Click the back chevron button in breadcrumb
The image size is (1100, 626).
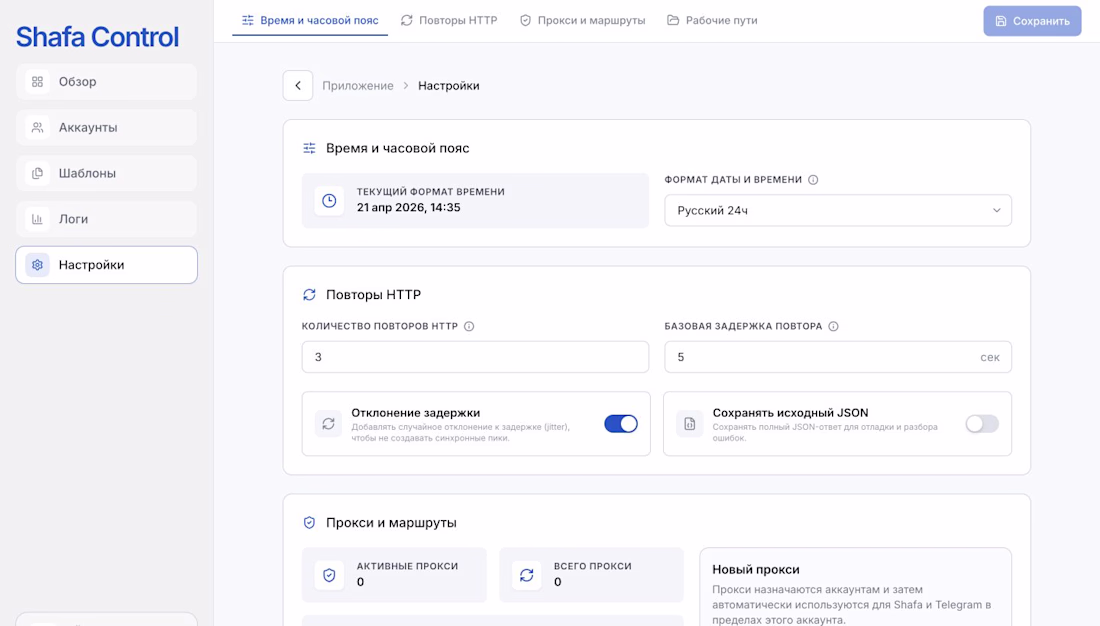(297, 86)
